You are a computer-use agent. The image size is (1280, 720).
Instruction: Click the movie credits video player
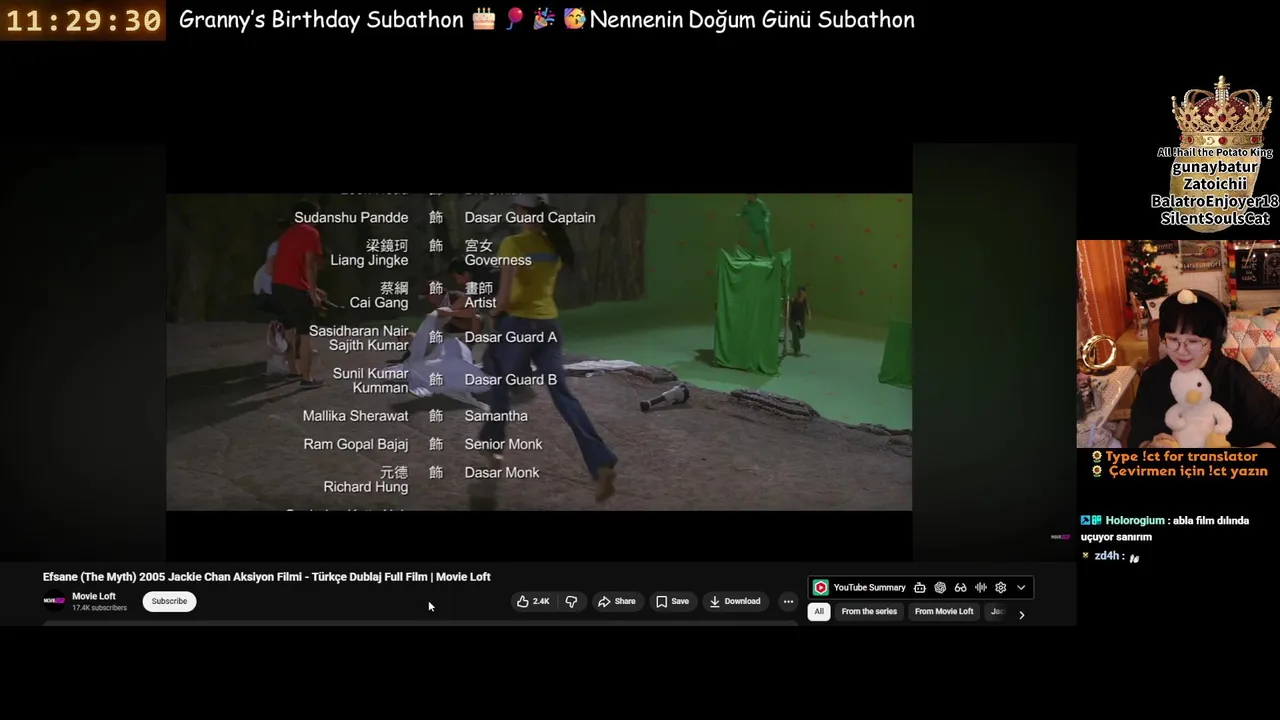click(x=539, y=352)
